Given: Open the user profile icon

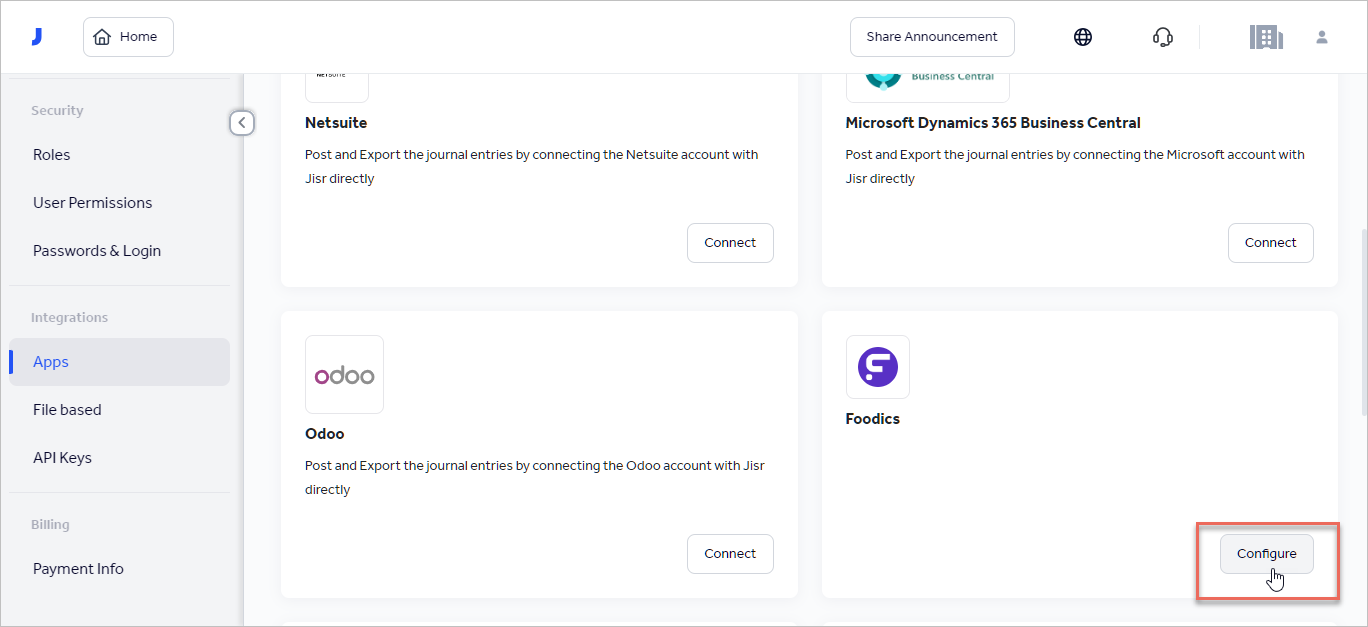Looking at the screenshot, I should pyautogui.click(x=1321, y=37).
